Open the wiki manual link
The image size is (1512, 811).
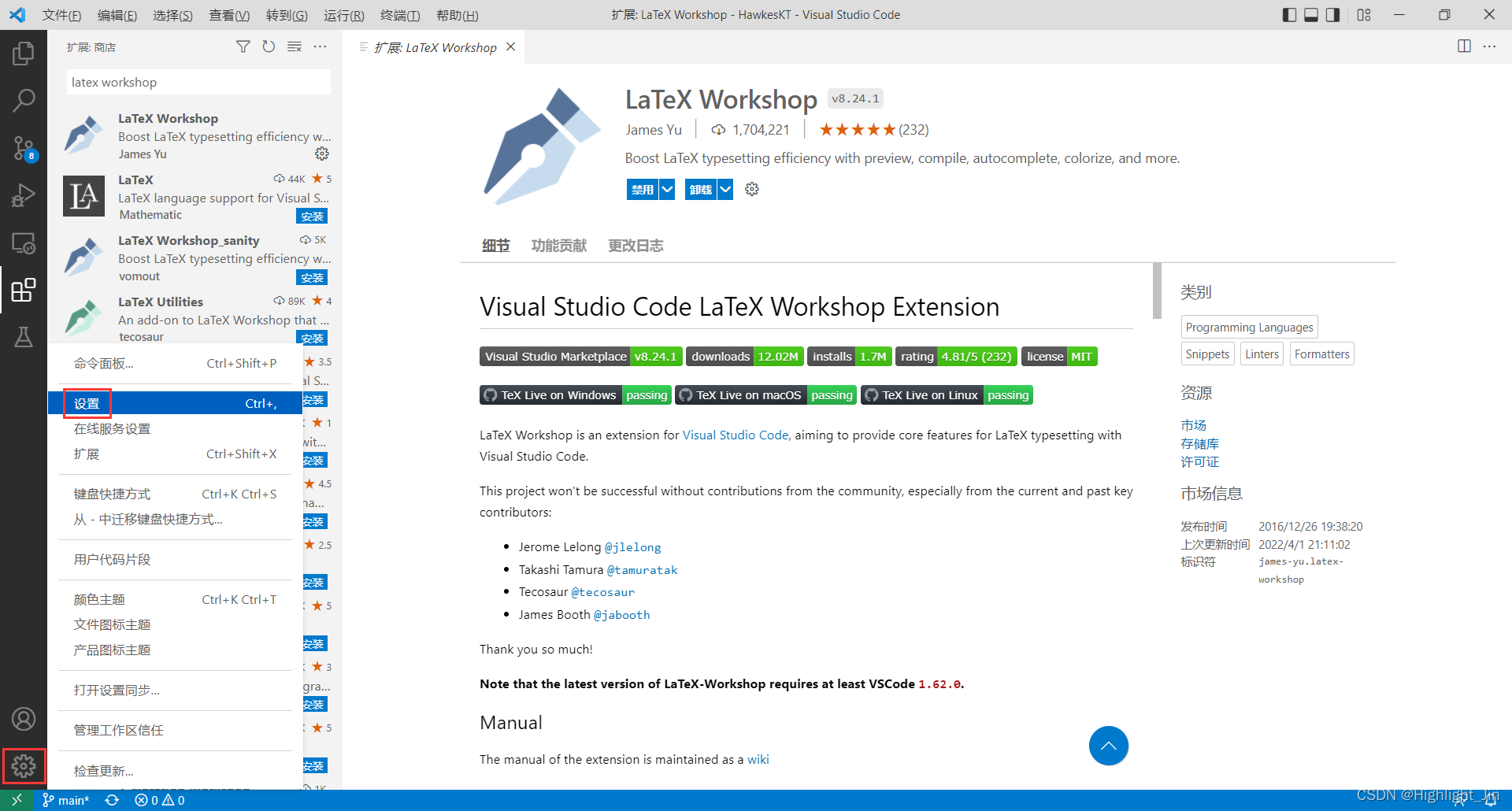tap(758, 759)
